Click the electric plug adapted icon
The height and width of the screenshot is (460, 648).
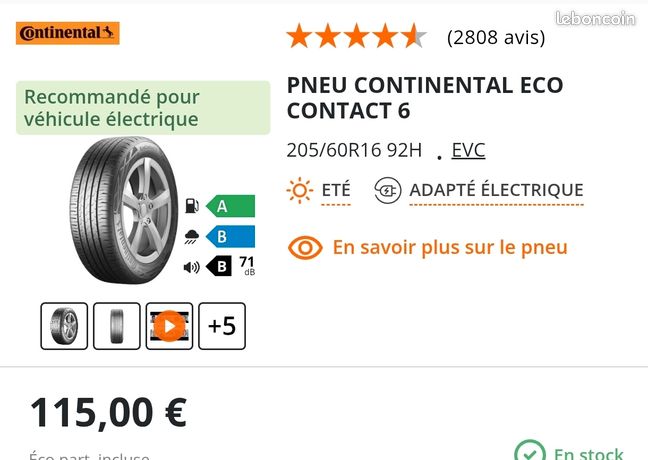coord(388,191)
